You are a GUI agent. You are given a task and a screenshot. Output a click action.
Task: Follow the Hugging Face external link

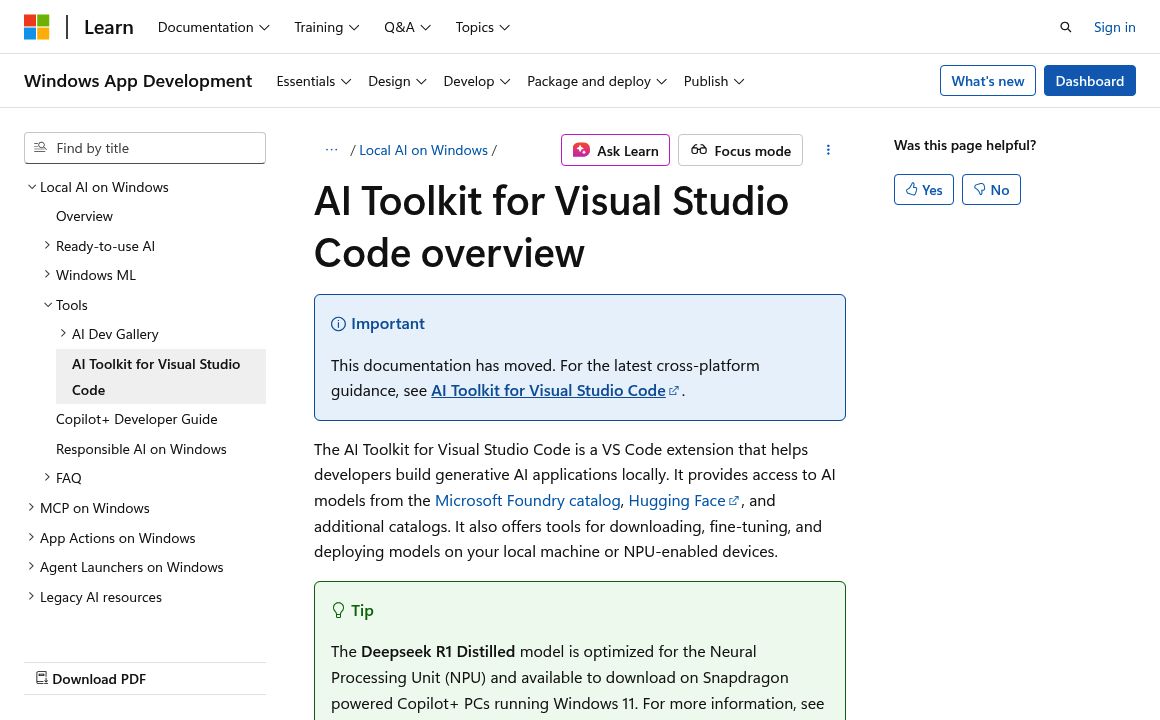677,499
